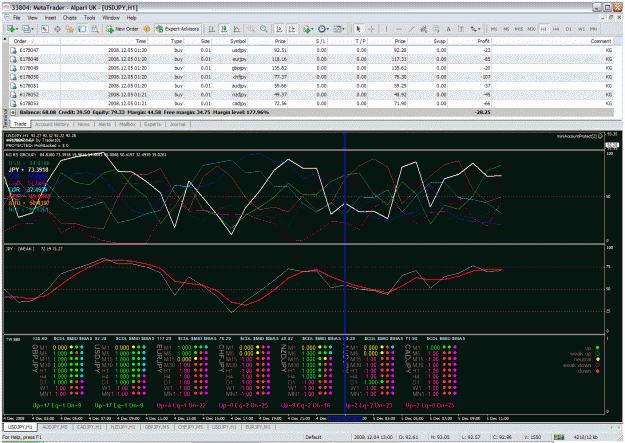This screenshot has height=443, width=625.
Task: Select the AUDJPY,M5 chart tab
Action: click(x=55, y=427)
